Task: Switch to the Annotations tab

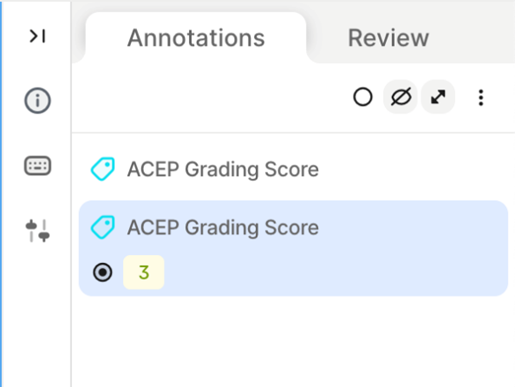Action: point(196,38)
